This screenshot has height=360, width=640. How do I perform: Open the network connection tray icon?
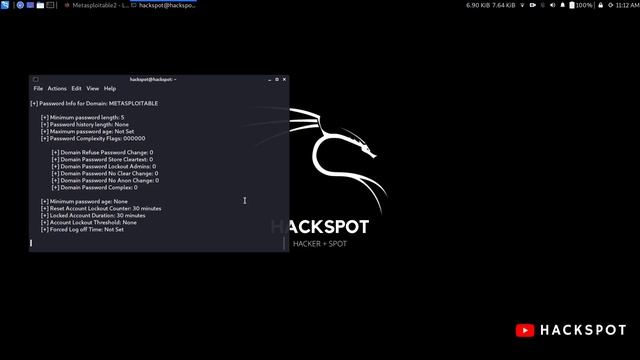point(522,5)
